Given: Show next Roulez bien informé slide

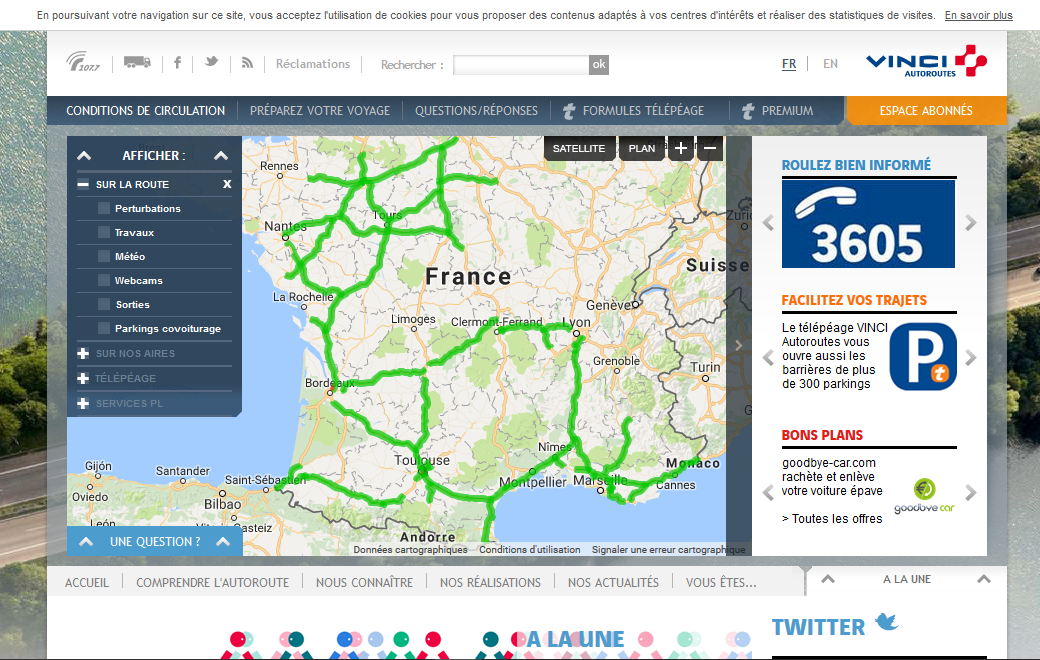Looking at the screenshot, I should point(970,223).
